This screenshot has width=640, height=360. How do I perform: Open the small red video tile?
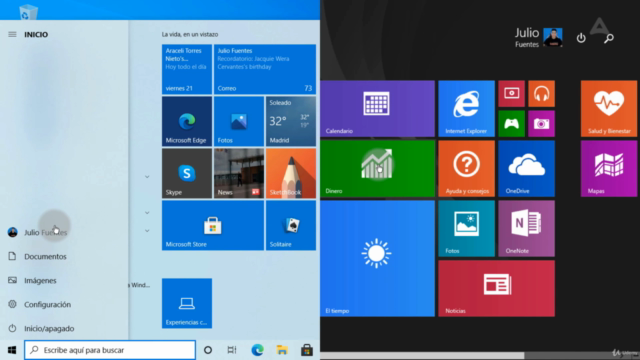point(511,93)
